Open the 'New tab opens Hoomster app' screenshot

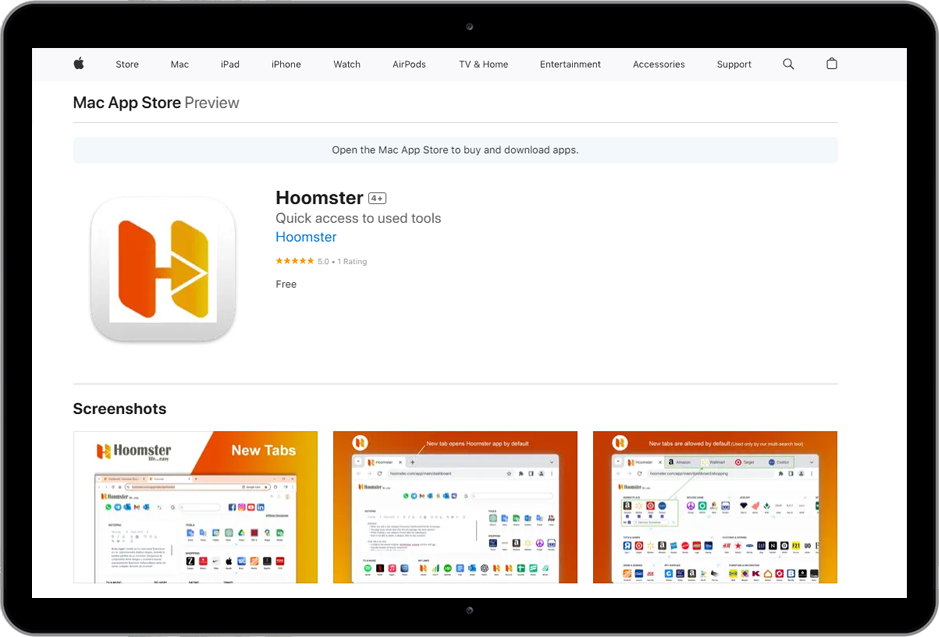coord(455,507)
